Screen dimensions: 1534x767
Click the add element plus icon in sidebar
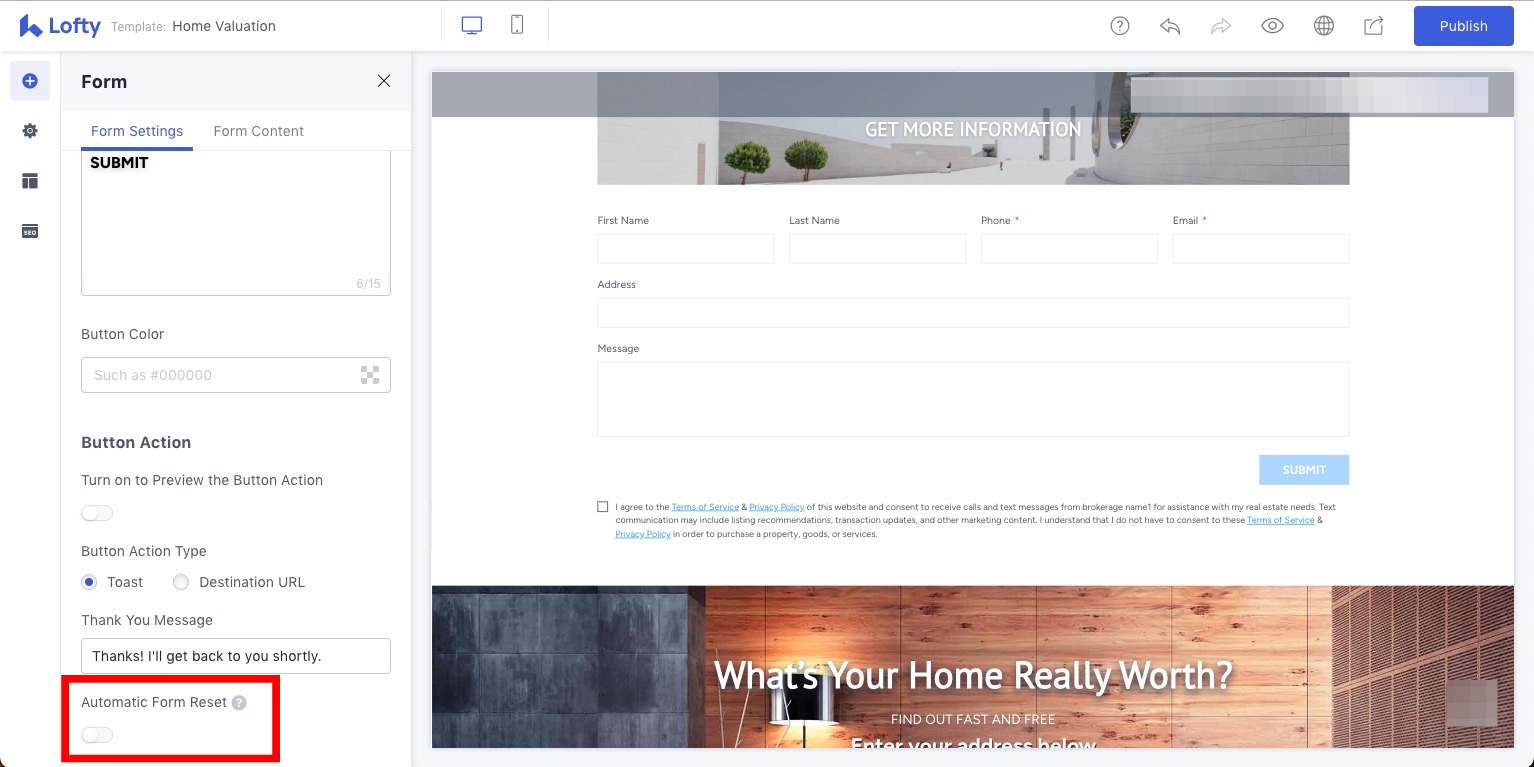tap(30, 81)
